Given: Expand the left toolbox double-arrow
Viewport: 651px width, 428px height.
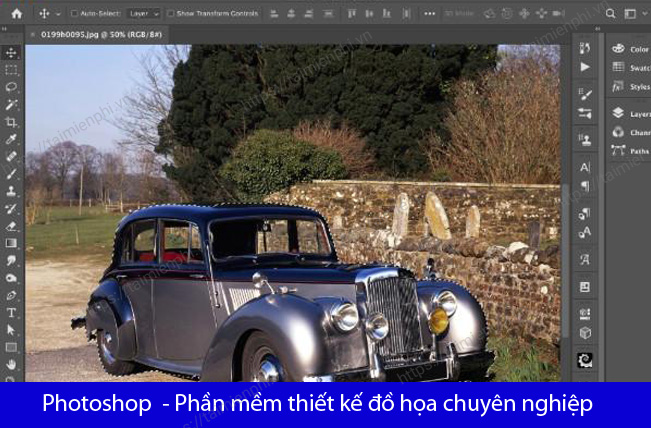Looking at the screenshot, I should [x=4, y=29].
